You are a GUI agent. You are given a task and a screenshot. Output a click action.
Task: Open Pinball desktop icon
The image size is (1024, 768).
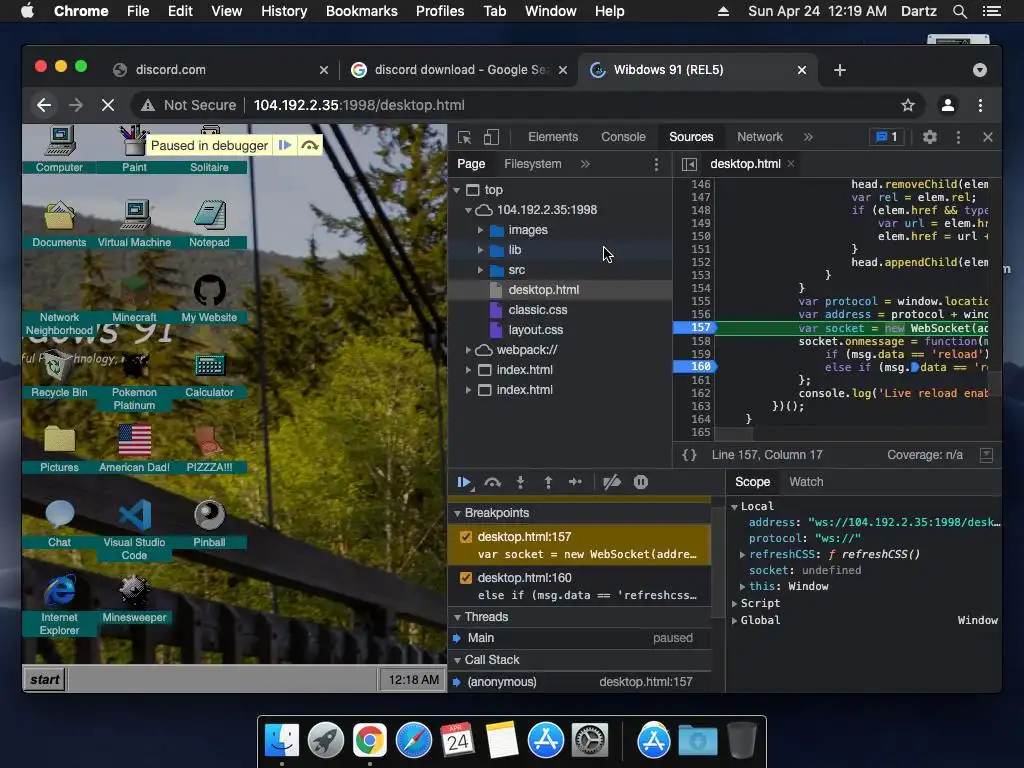pos(209,523)
